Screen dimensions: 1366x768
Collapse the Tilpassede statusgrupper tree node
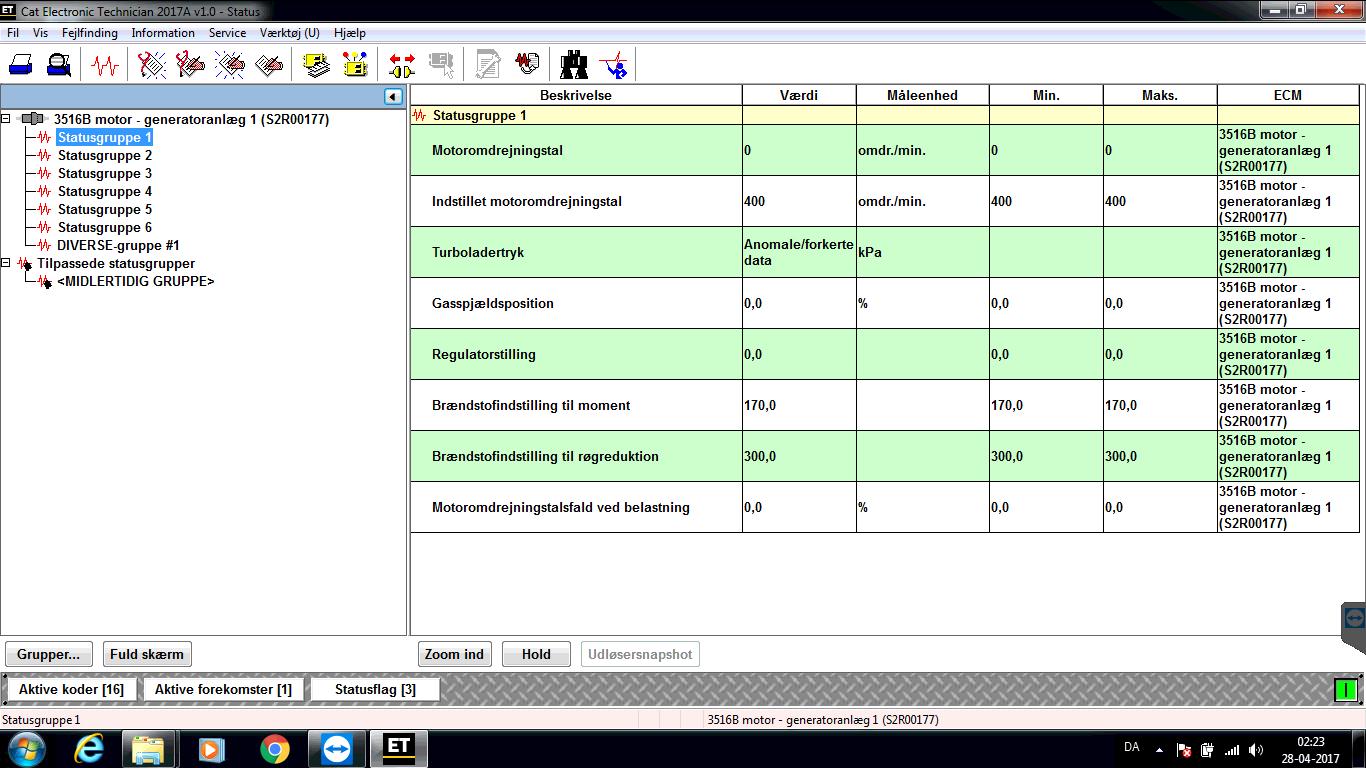click(6, 263)
